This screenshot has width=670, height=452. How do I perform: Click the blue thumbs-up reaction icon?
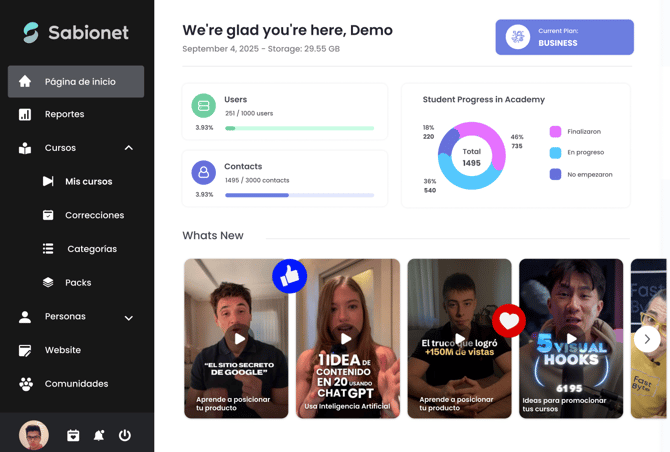pyautogui.click(x=290, y=276)
